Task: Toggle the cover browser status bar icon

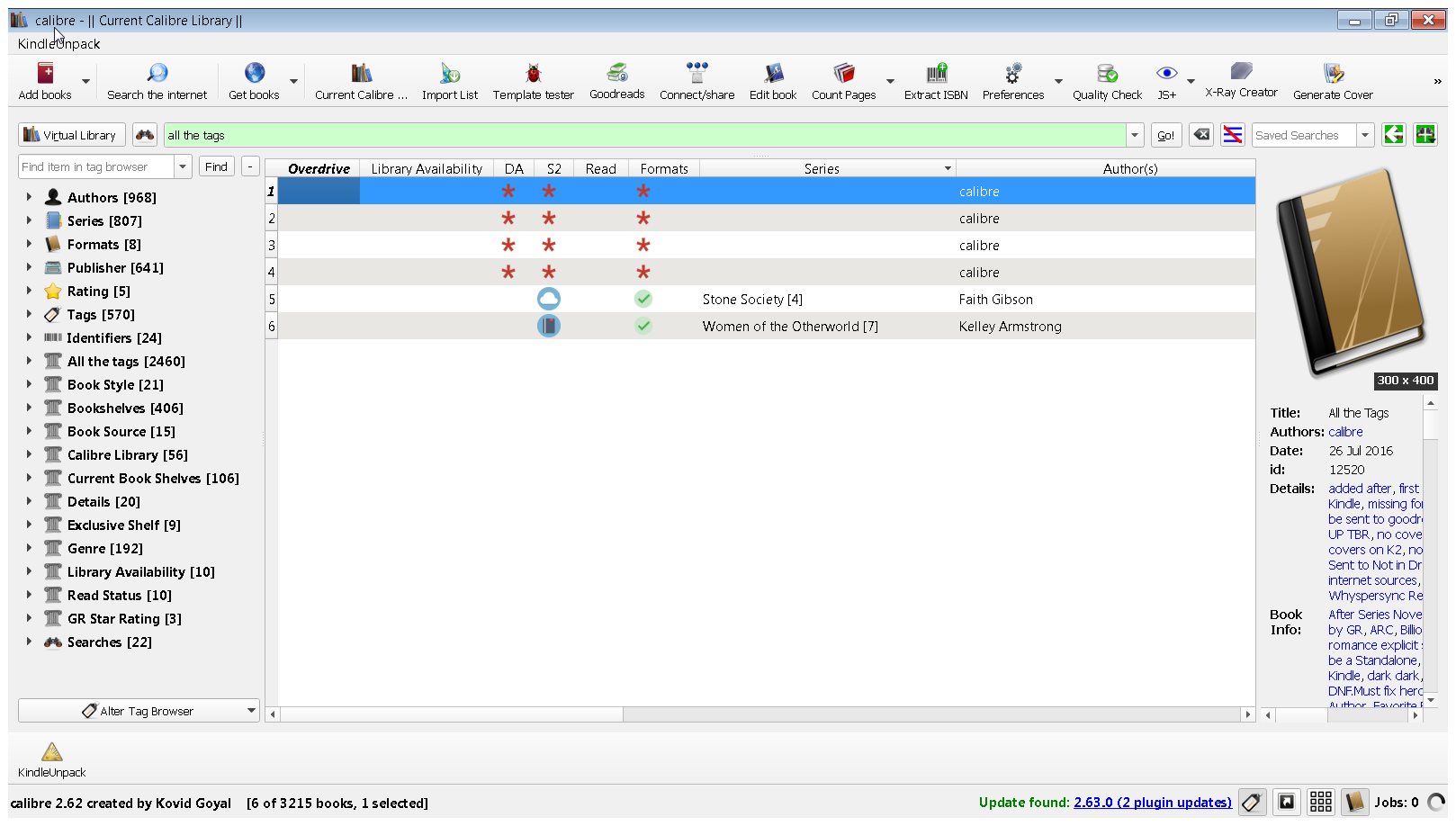Action: click(1287, 802)
